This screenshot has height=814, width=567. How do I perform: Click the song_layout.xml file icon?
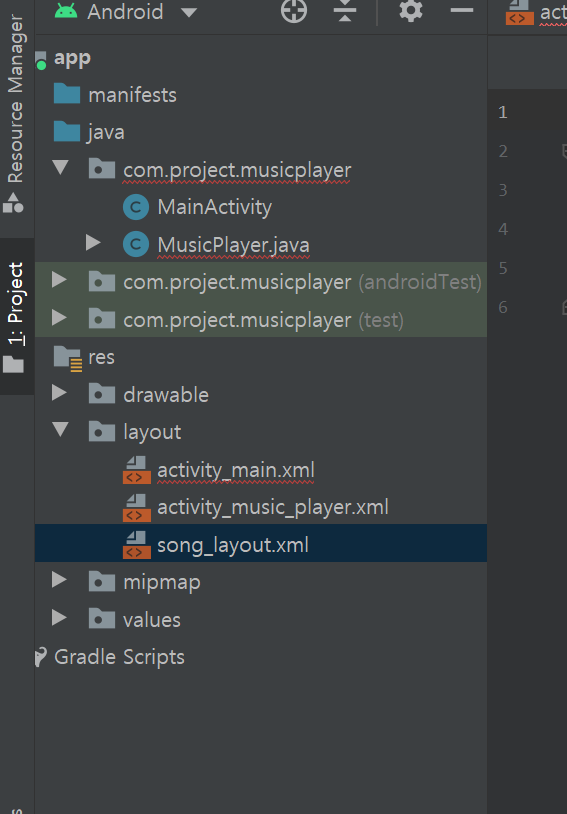tap(137, 545)
